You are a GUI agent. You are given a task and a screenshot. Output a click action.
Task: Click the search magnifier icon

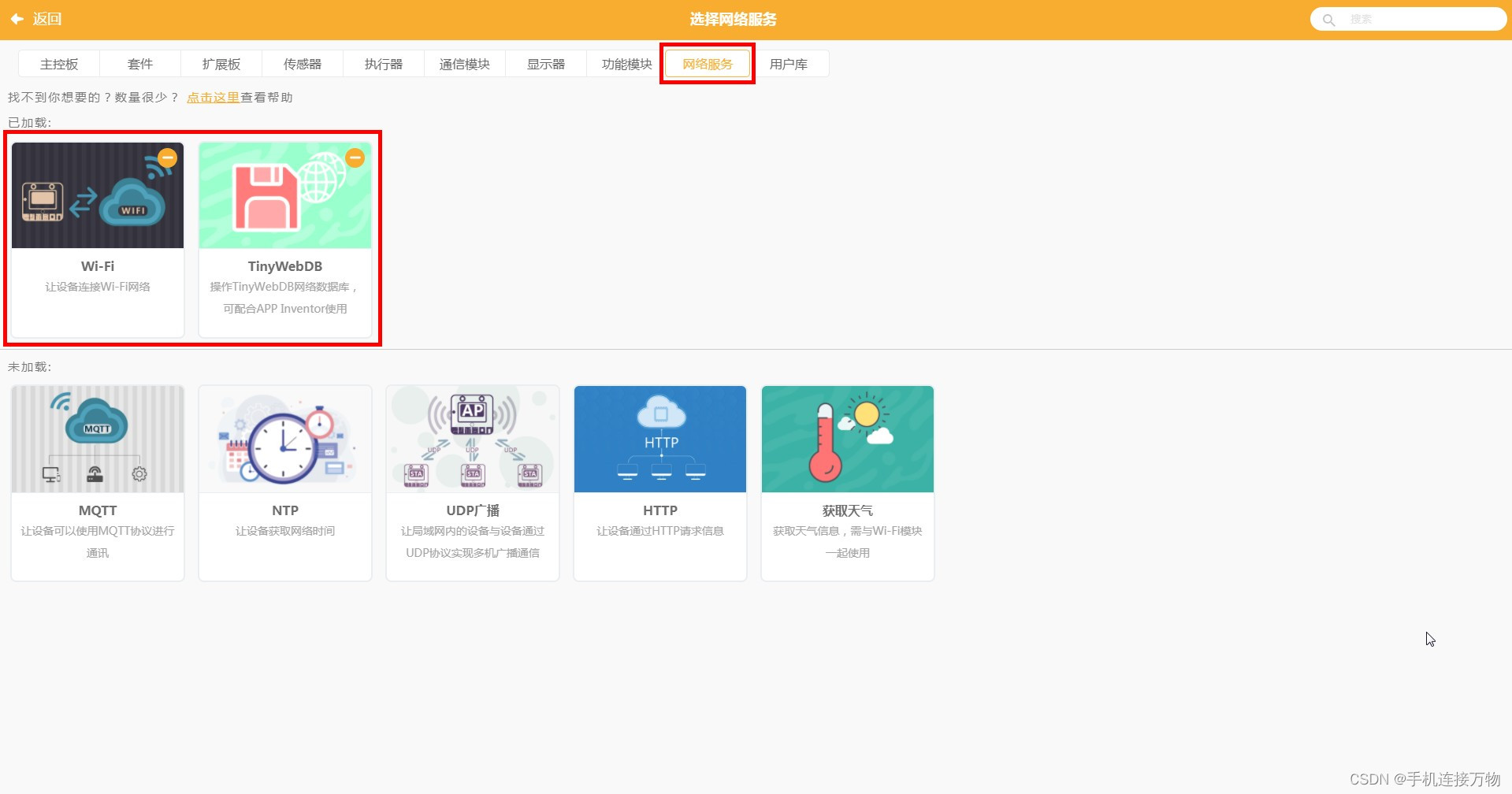pyautogui.click(x=1328, y=19)
